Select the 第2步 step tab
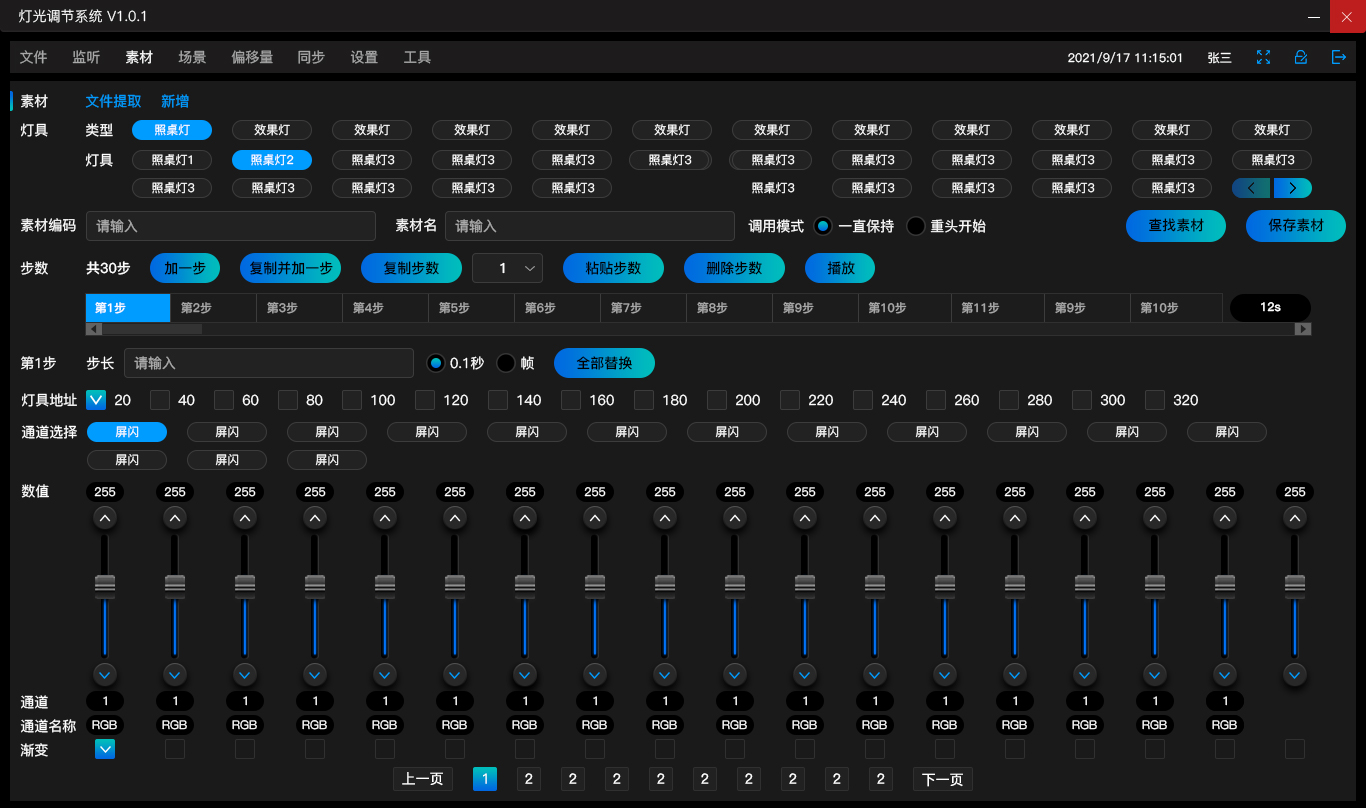This screenshot has height=808, width=1366. coord(213,308)
